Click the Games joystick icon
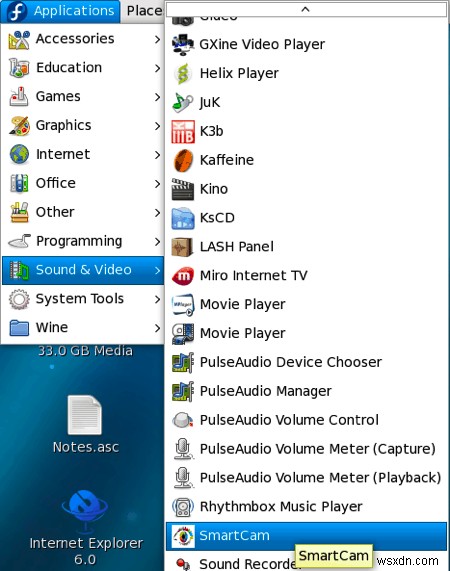450x571 pixels. pyautogui.click(x=19, y=97)
